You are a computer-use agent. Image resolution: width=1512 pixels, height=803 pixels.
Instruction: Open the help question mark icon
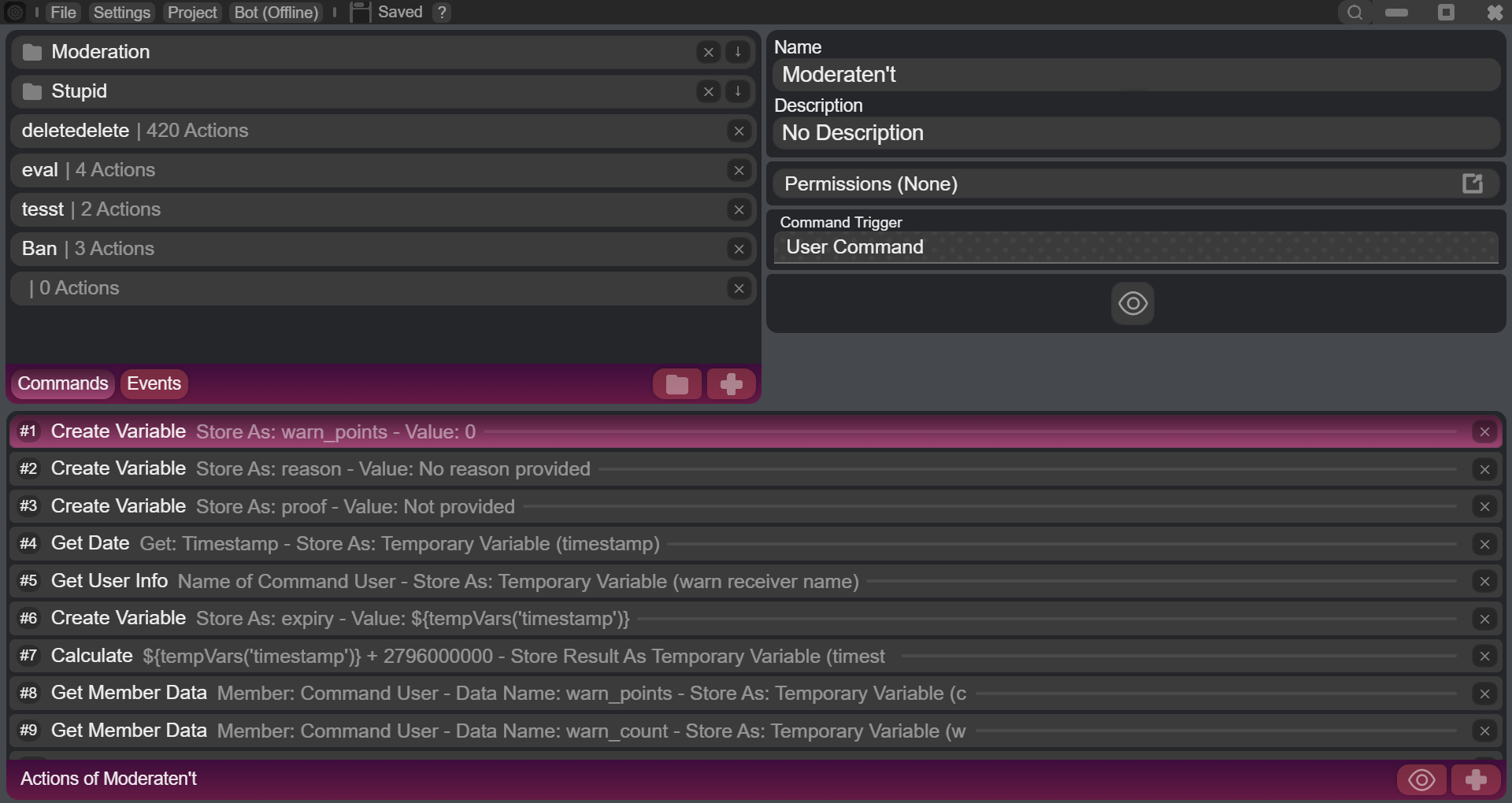click(442, 12)
